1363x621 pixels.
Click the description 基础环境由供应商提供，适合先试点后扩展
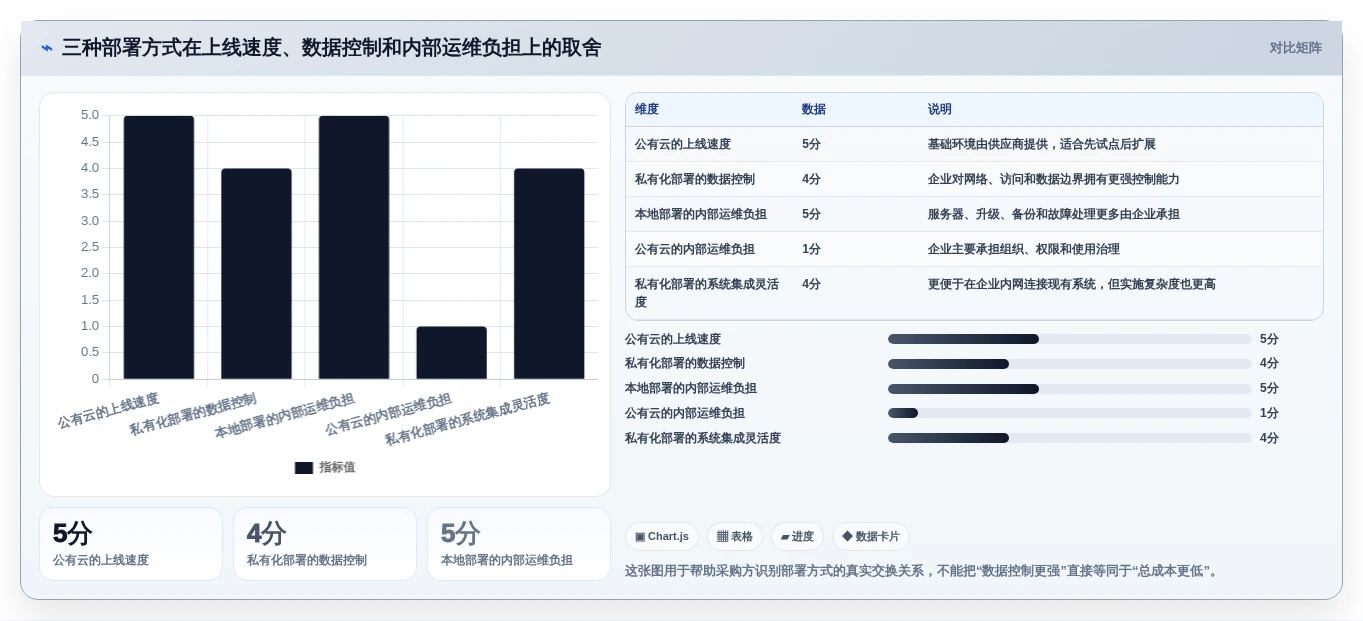(x=1042, y=144)
